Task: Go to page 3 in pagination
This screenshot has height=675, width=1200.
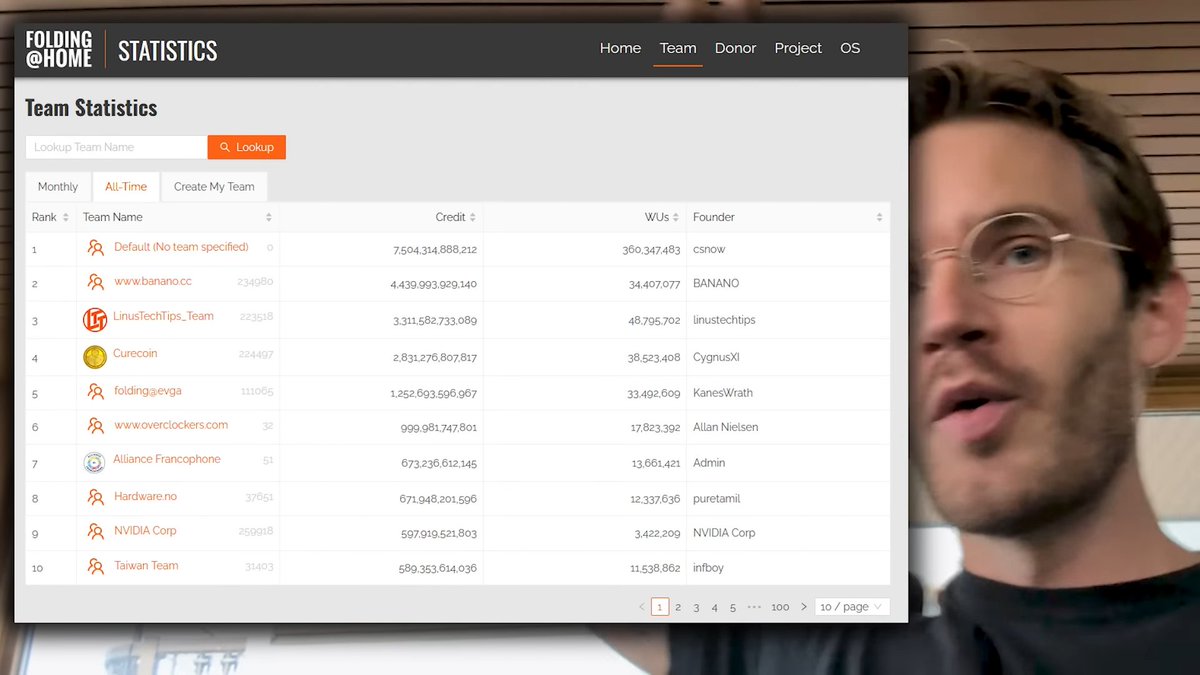Action: coord(696,607)
